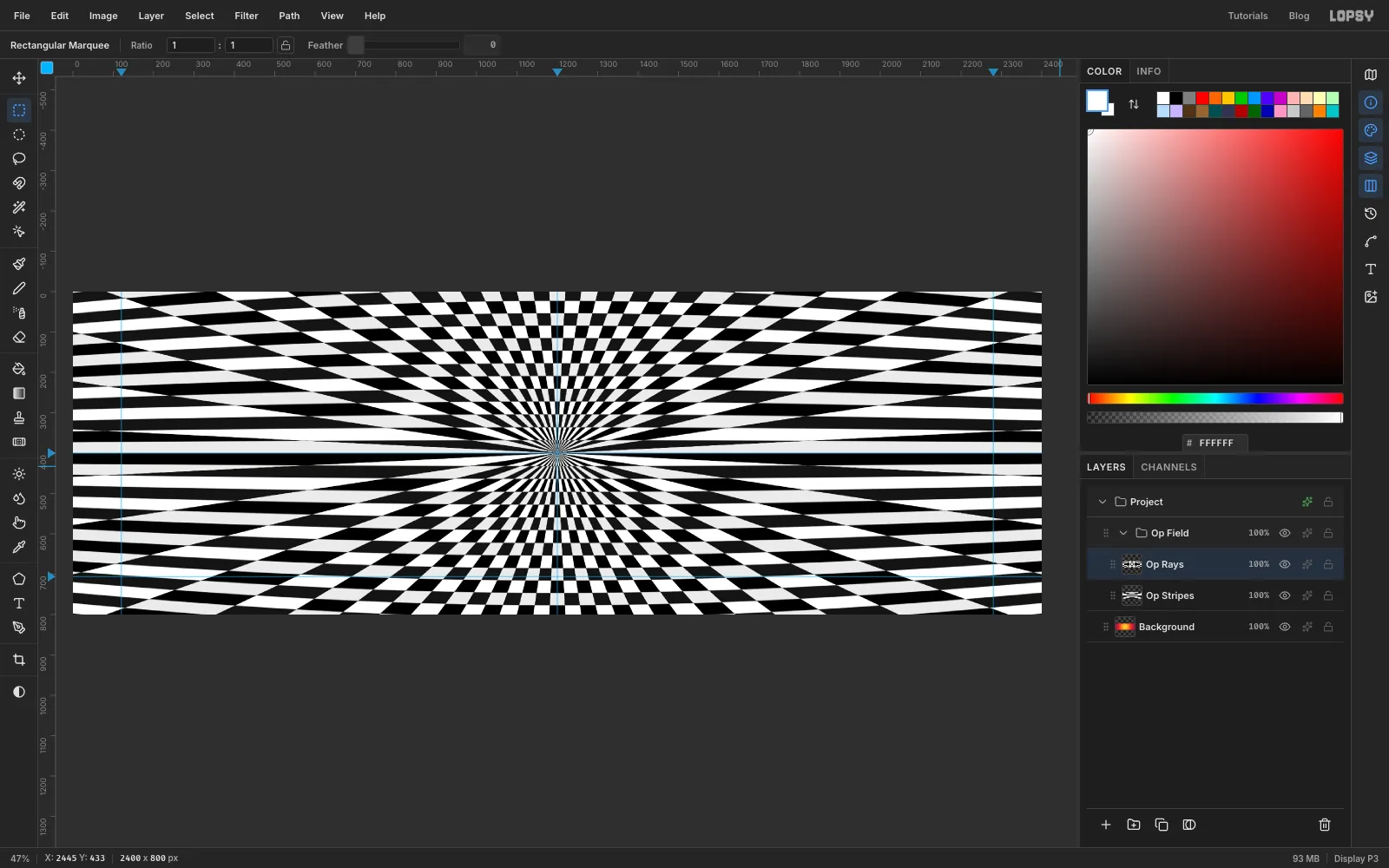Click the hue spectrum slider
The width and height of the screenshot is (1389, 868).
pyautogui.click(x=1215, y=398)
